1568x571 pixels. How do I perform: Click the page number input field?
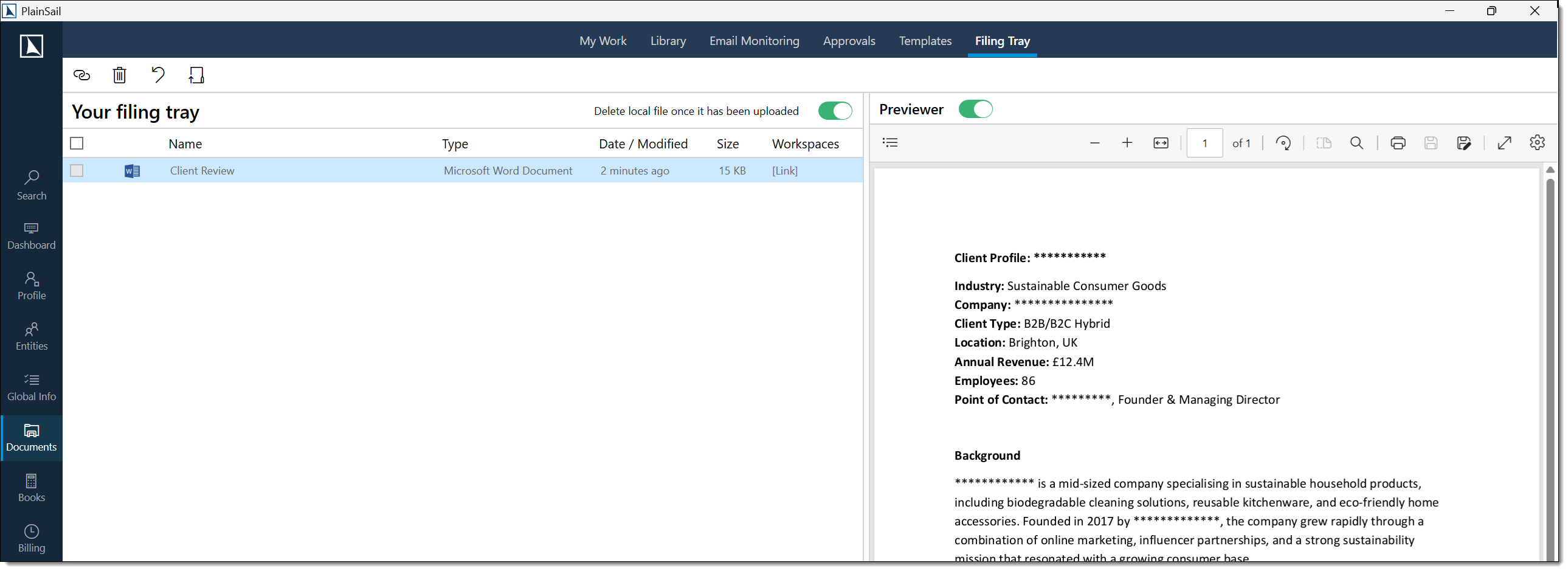(x=1204, y=144)
